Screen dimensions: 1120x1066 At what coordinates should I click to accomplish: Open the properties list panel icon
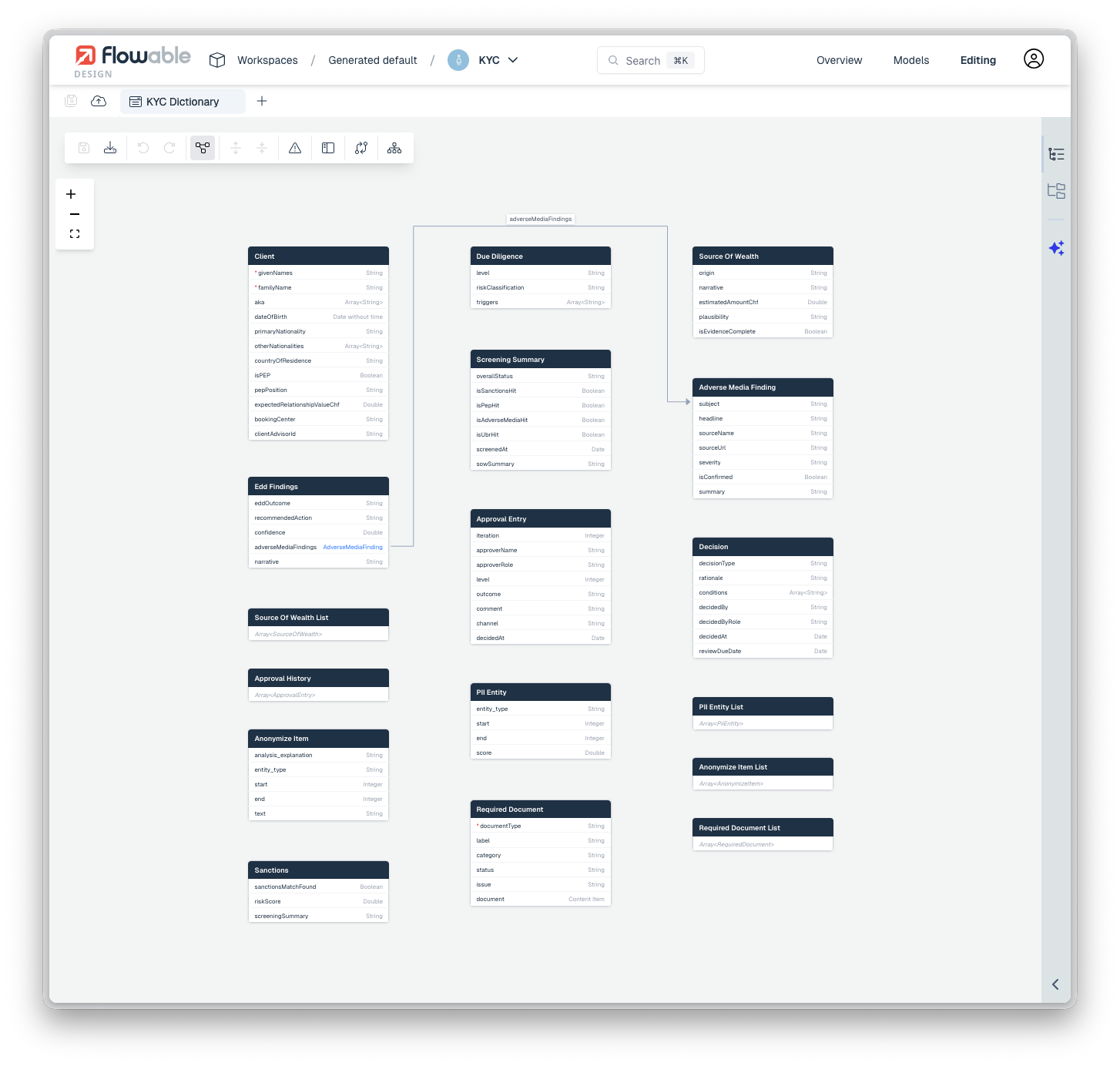coord(1057,154)
